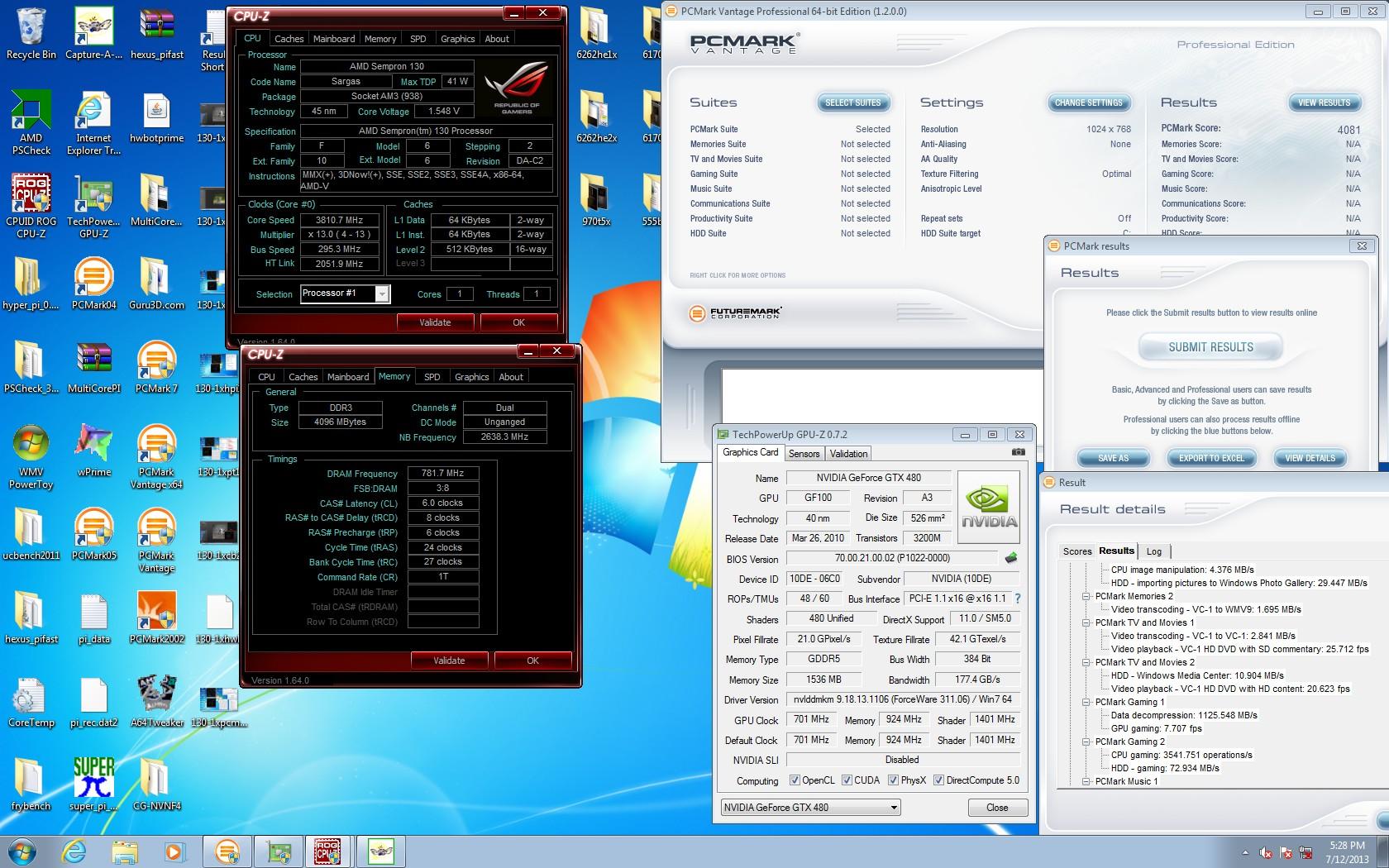This screenshot has width=1389, height=868.
Task: Select the 'CPU image manipulation: 4.376 MB/s' row
Action: pyautogui.click(x=1182, y=570)
